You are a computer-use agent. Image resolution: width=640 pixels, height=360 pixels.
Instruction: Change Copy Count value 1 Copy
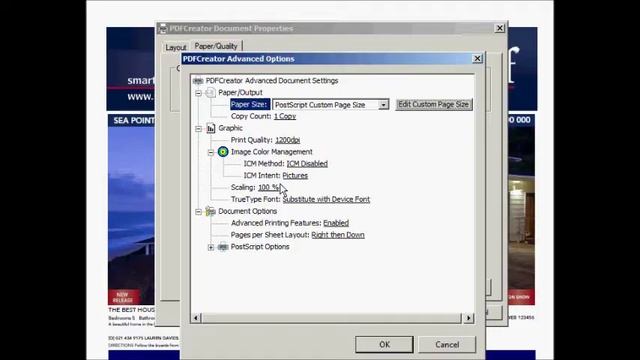click(285, 116)
